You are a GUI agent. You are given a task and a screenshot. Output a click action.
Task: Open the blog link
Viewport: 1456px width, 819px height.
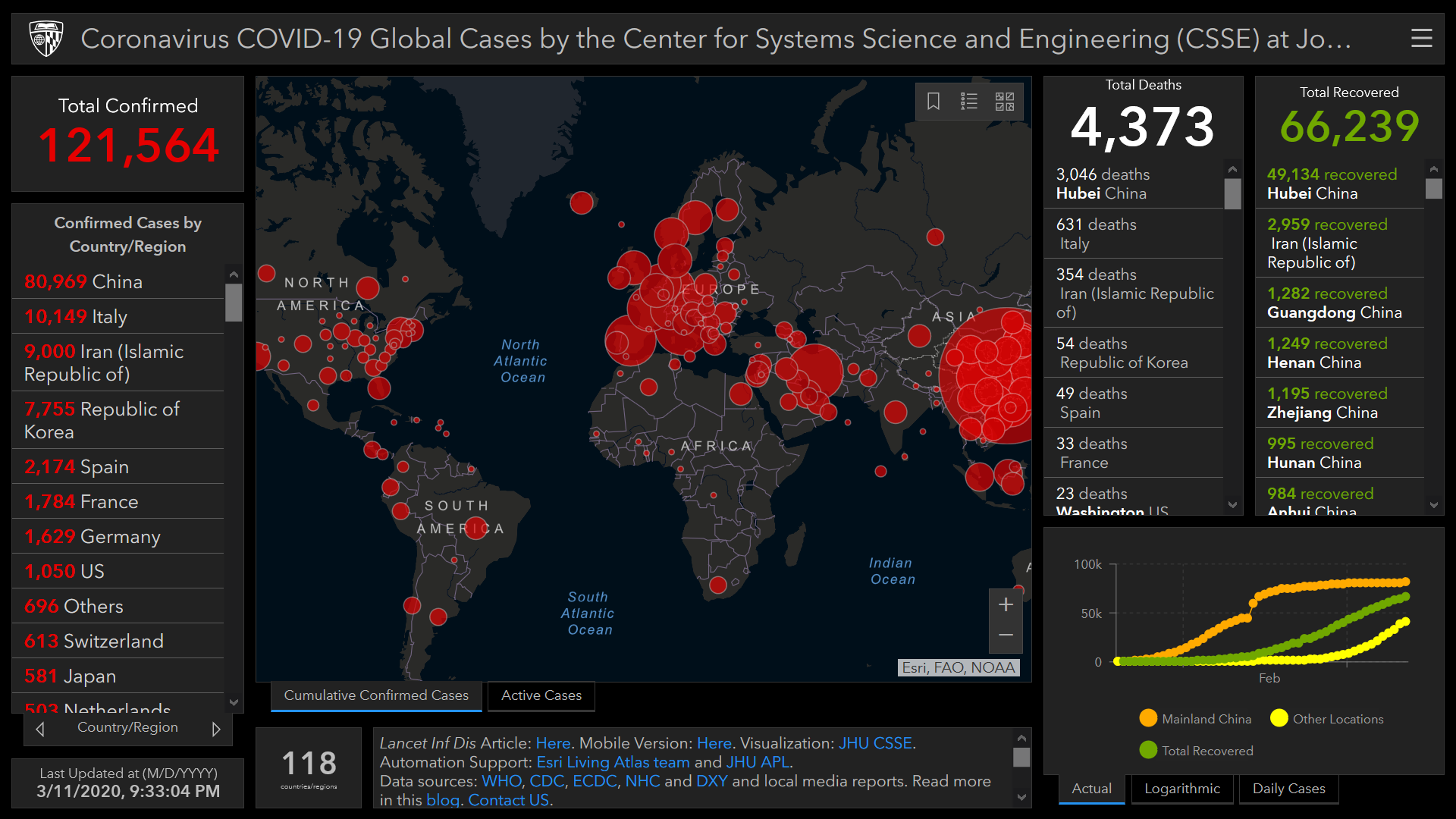pyautogui.click(x=443, y=800)
